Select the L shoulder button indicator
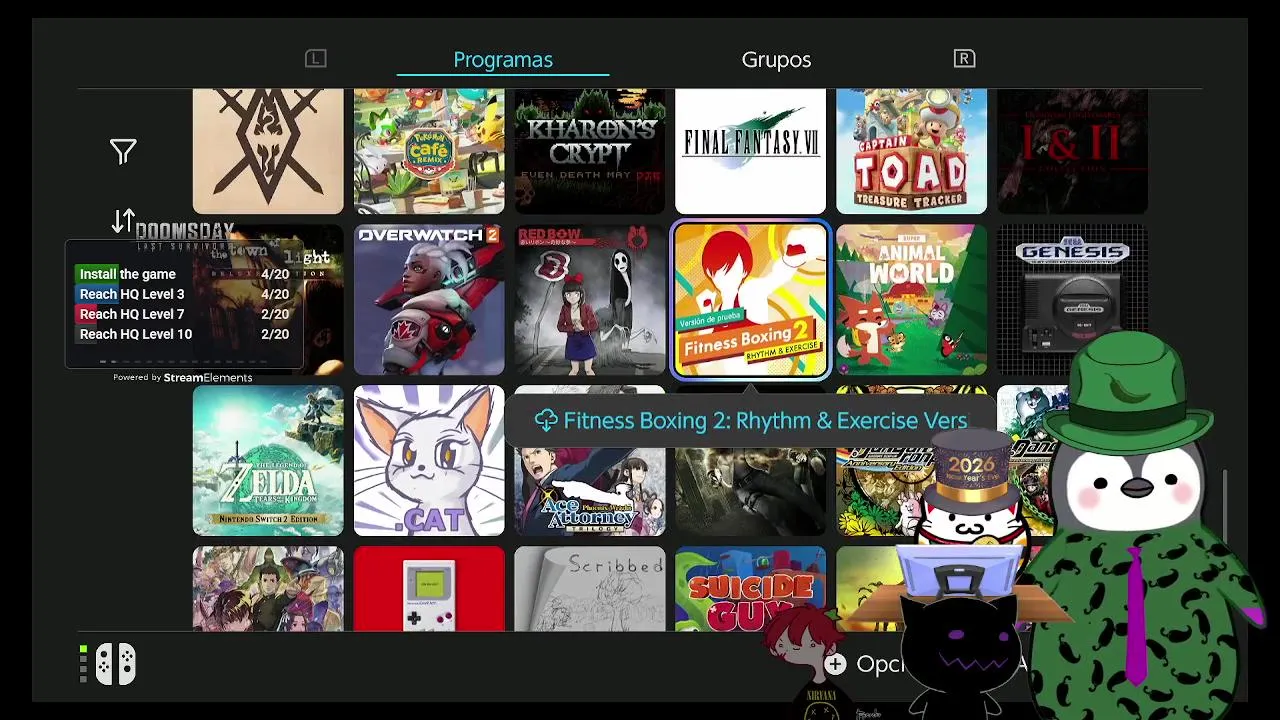The image size is (1280, 720). pos(316,59)
